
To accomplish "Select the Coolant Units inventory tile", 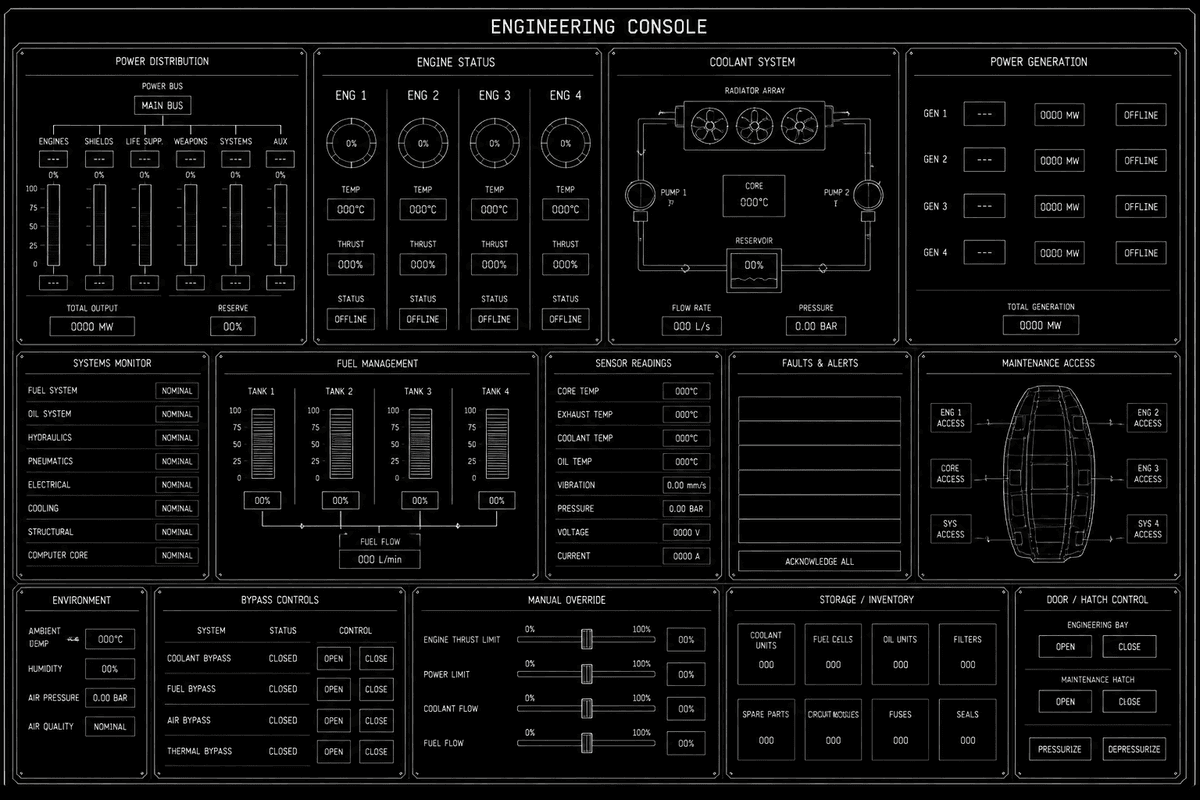I will [x=766, y=652].
